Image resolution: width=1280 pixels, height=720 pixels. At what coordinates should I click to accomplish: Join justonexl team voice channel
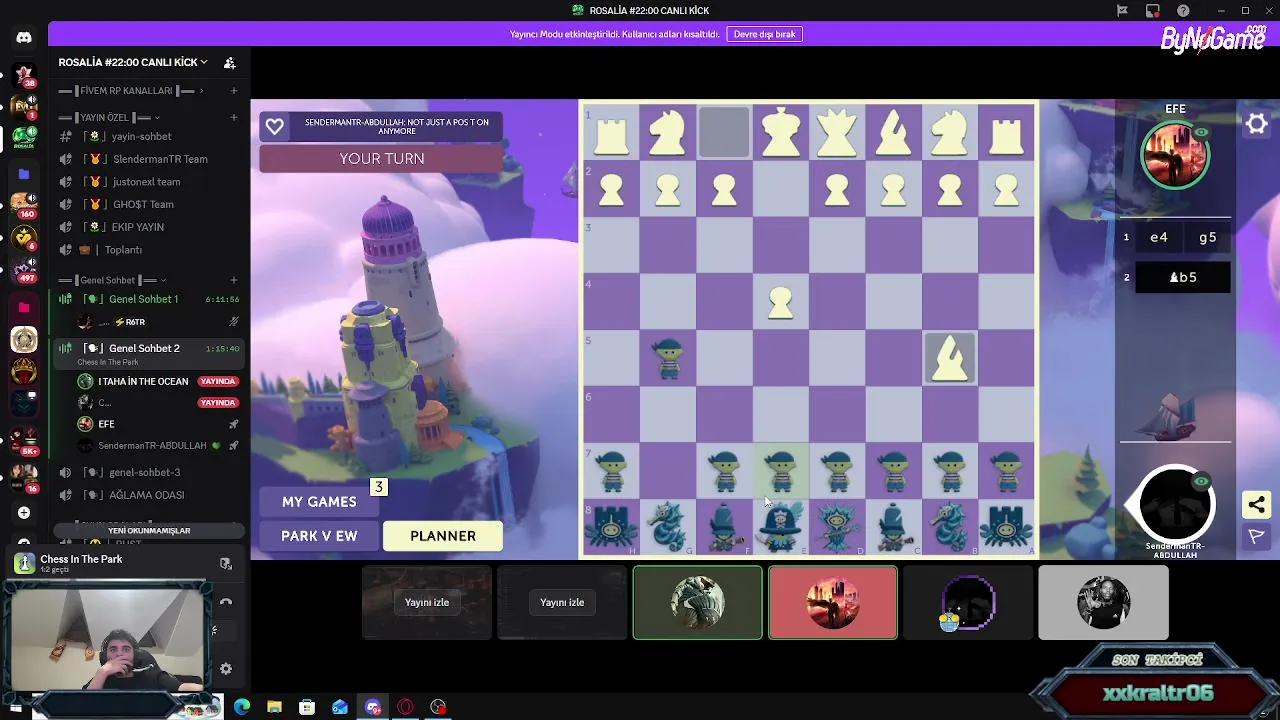150,182
